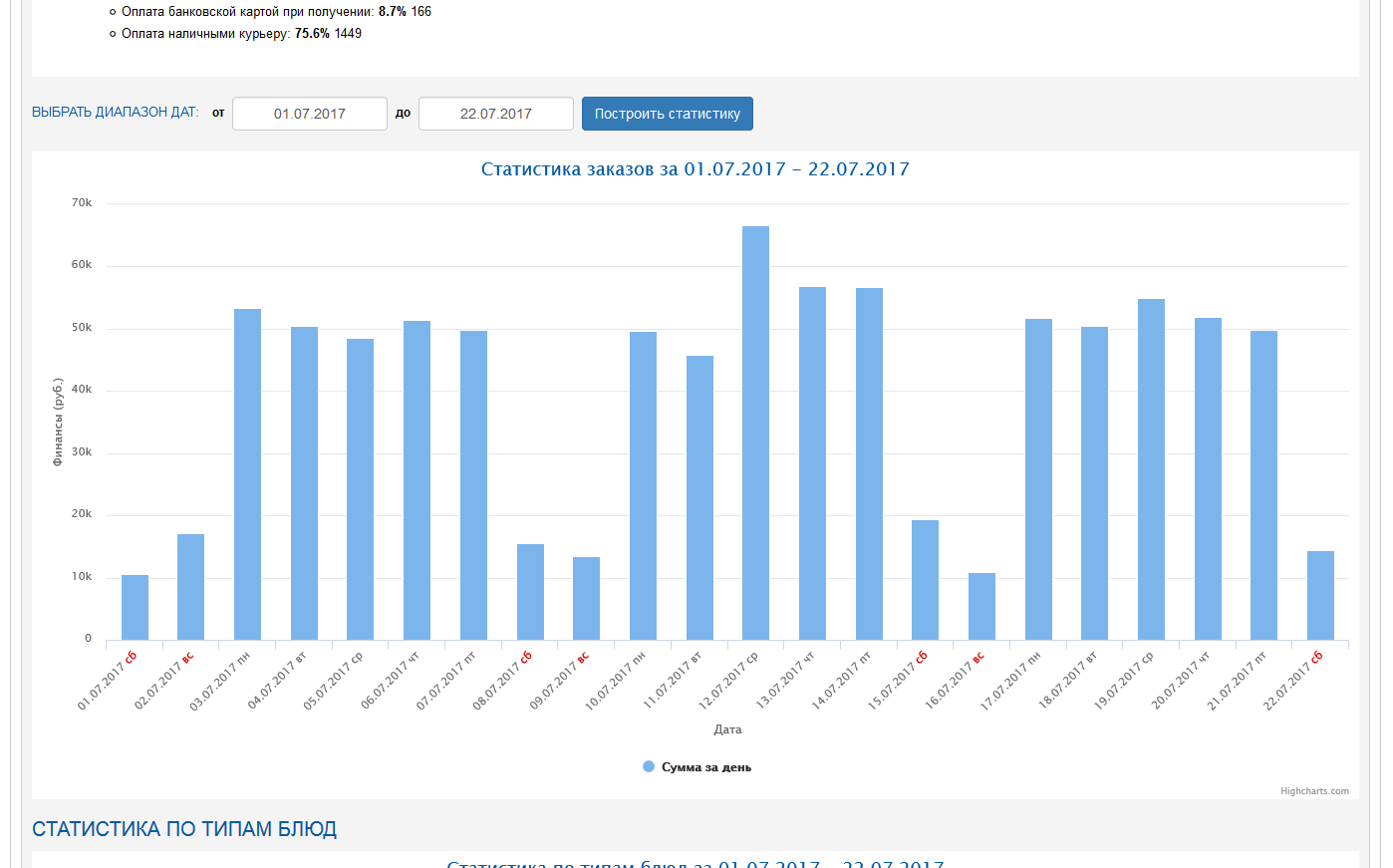The width and height of the screenshot is (1393, 868).
Task: Click the ВЫБРАТЬ ДИАПАЗОН ДАТ label
Action: click(116, 113)
